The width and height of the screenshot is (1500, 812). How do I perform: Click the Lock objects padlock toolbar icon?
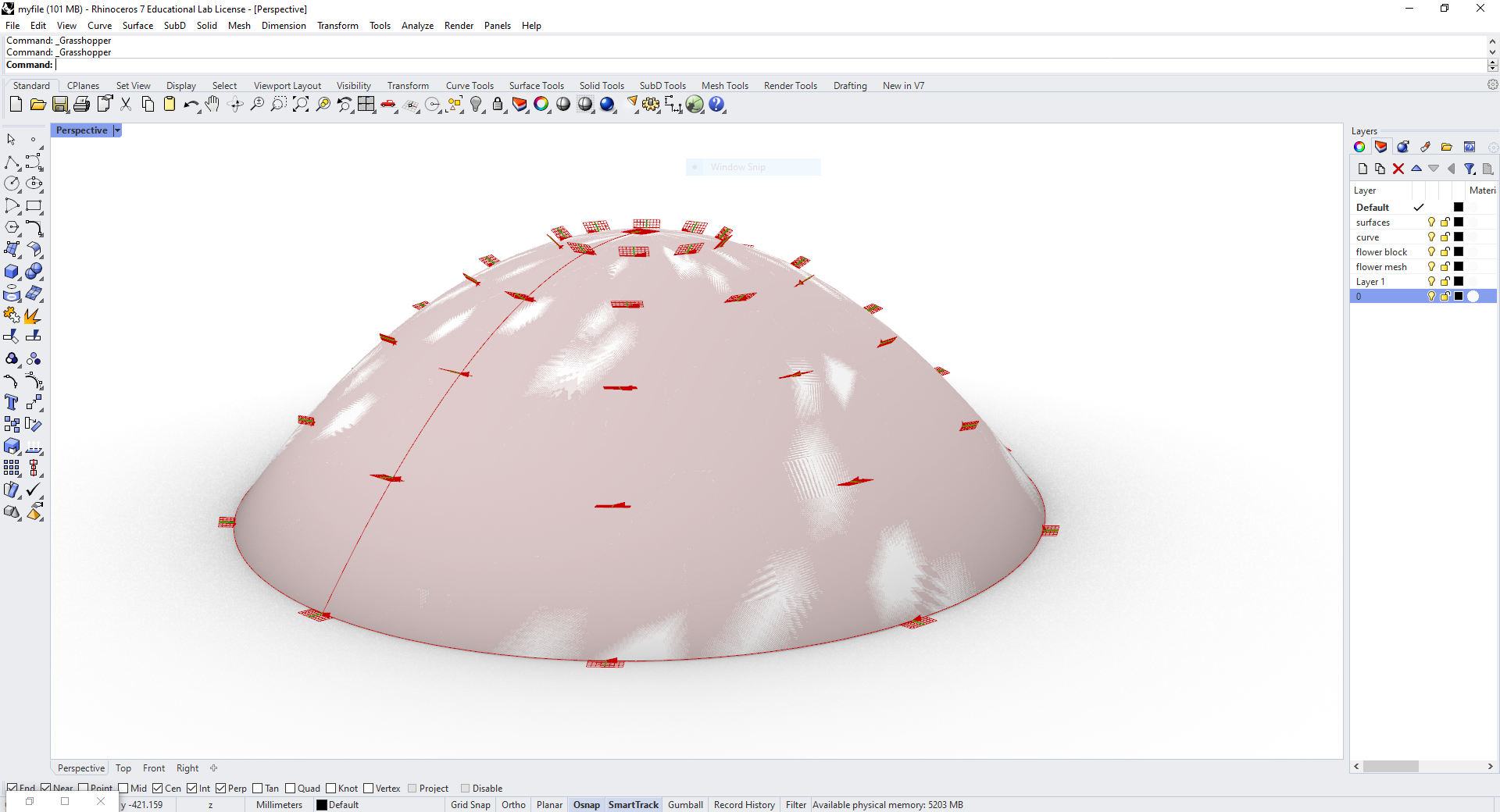coord(498,105)
